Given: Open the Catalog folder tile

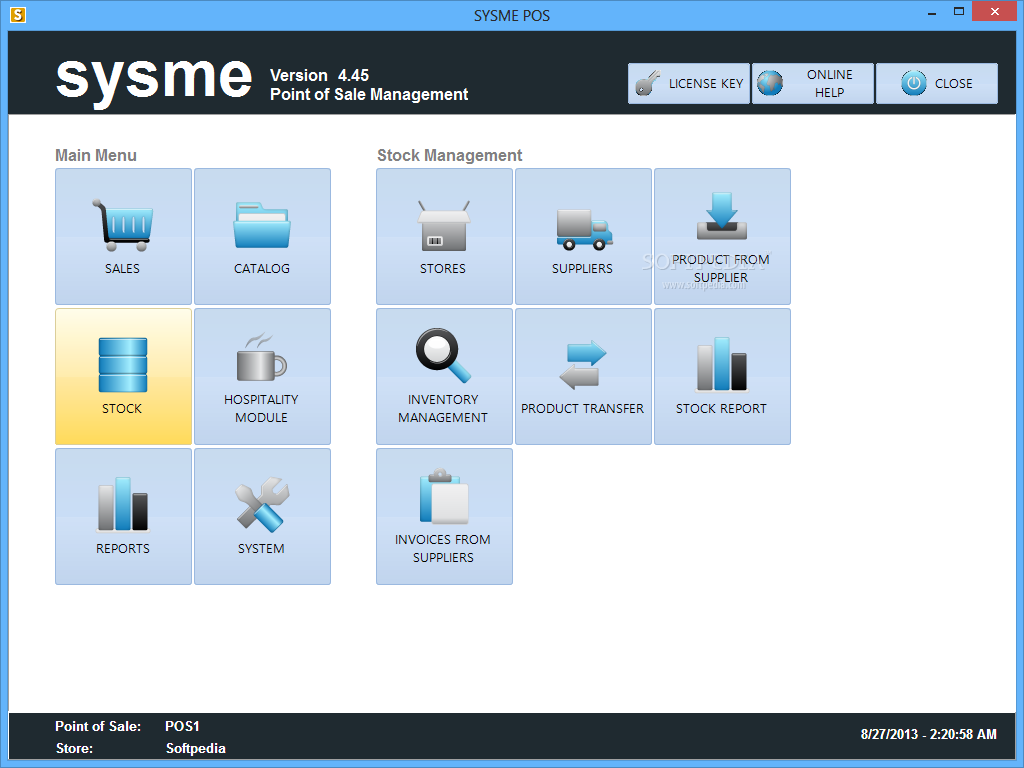Looking at the screenshot, I should coord(263,236).
